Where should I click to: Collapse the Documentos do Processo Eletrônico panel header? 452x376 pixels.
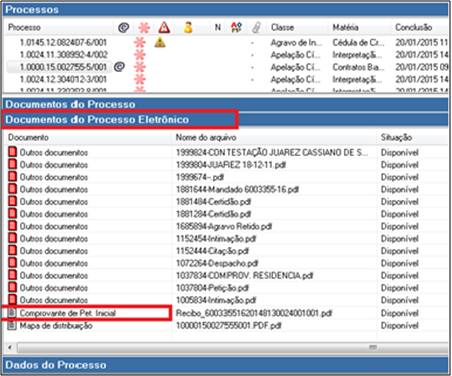tap(225, 120)
